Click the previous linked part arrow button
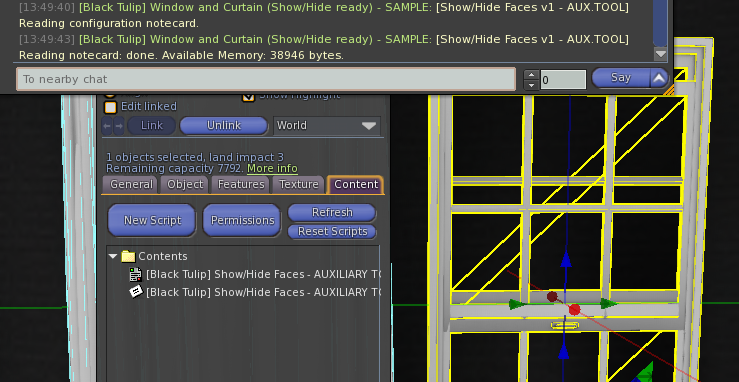 point(107,126)
